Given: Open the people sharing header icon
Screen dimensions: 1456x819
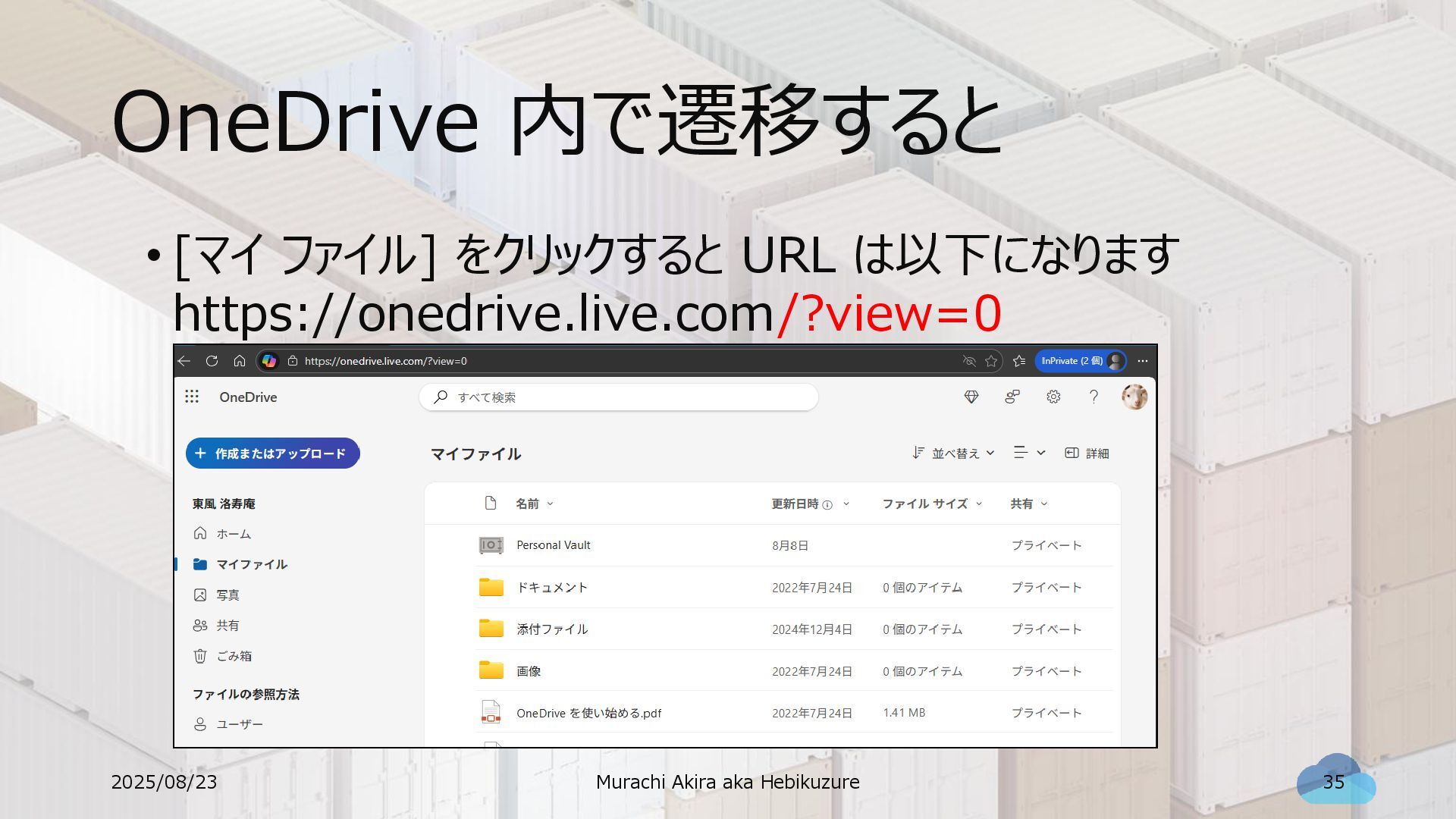Looking at the screenshot, I should [x=1012, y=397].
